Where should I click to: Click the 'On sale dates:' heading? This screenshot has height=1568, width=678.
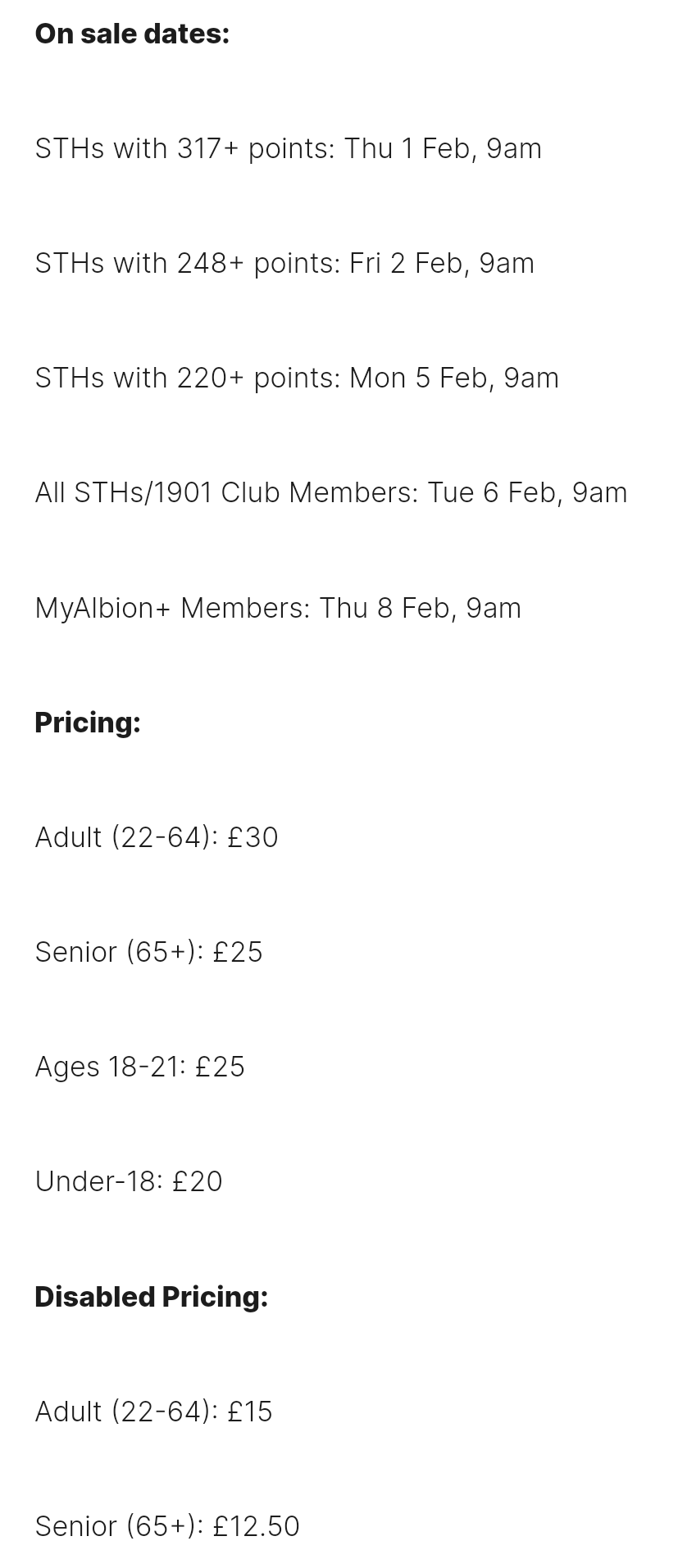pos(132,34)
